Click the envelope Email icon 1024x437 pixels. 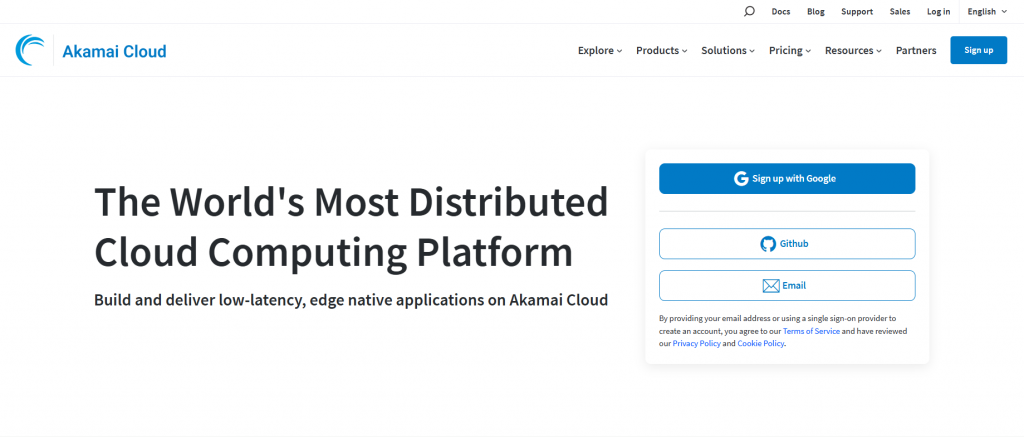pos(770,286)
